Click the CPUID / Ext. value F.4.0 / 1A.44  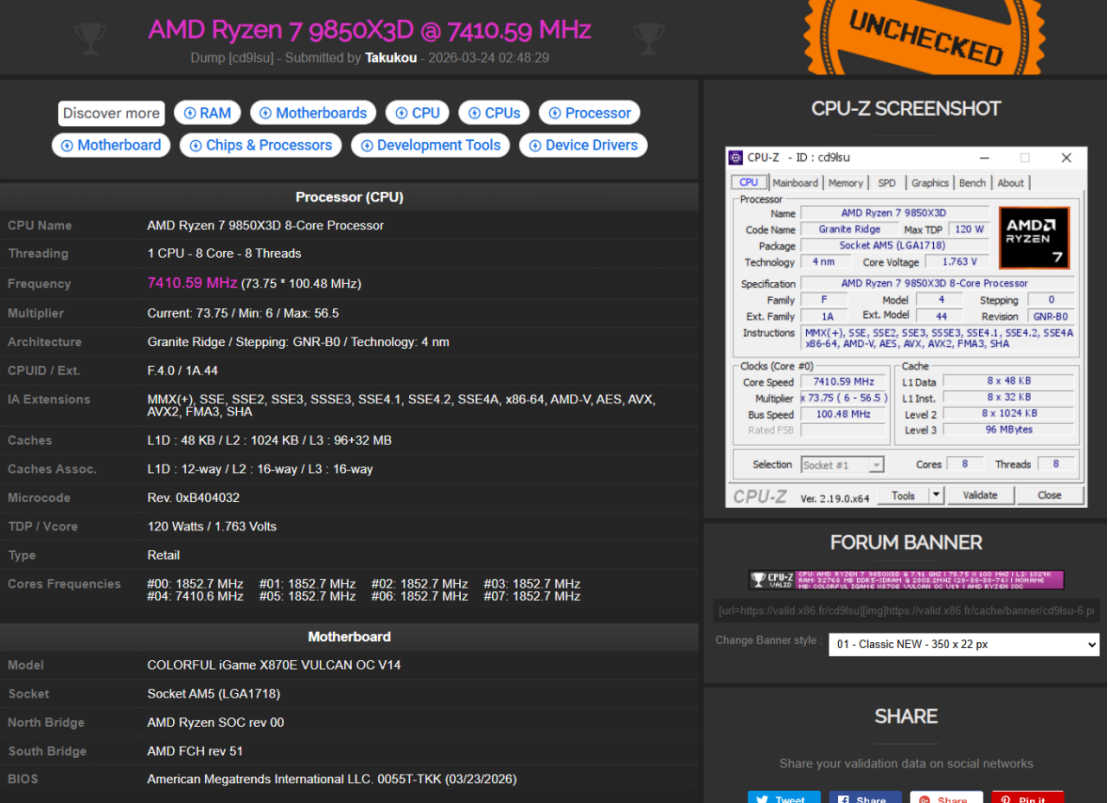(182, 370)
